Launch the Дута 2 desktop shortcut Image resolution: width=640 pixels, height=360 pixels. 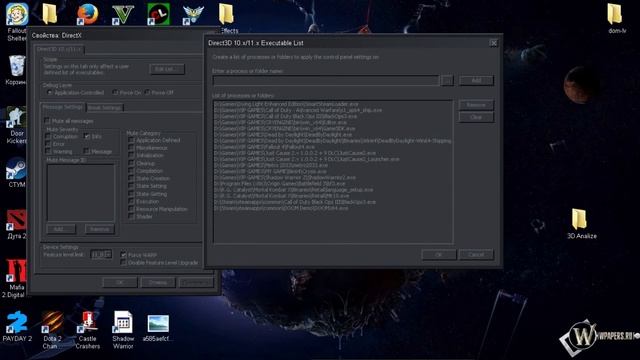coord(17,220)
